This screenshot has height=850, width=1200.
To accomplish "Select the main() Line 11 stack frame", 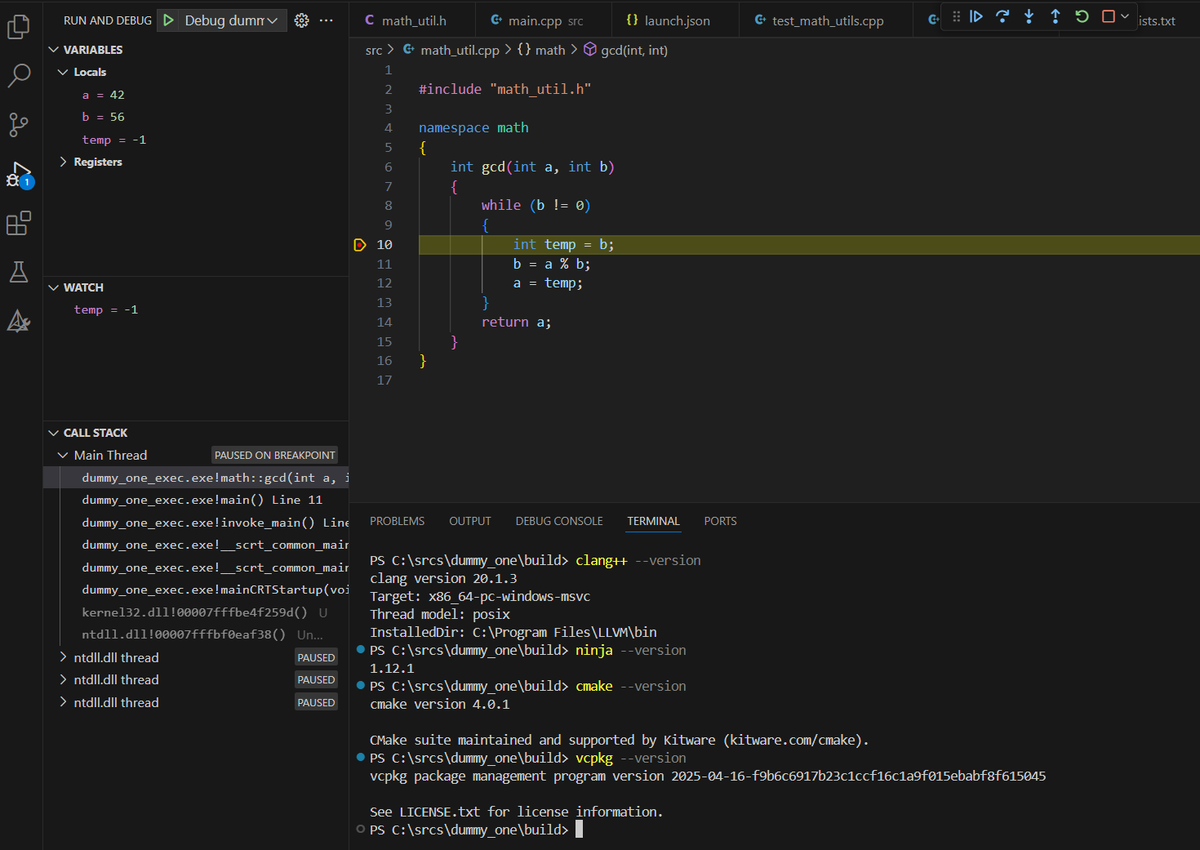I will tap(195, 499).
